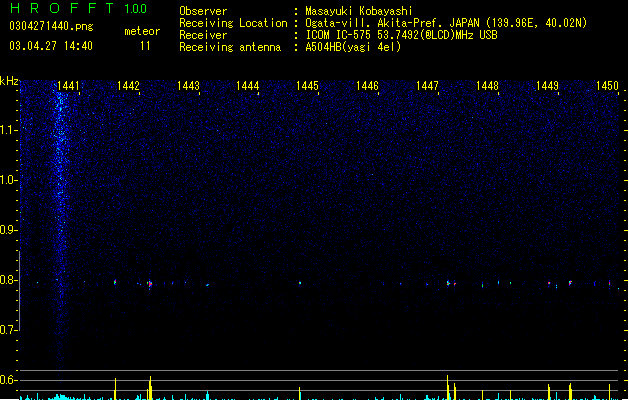
Task: Click the 1450 time axis label
Action: click(607, 86)
